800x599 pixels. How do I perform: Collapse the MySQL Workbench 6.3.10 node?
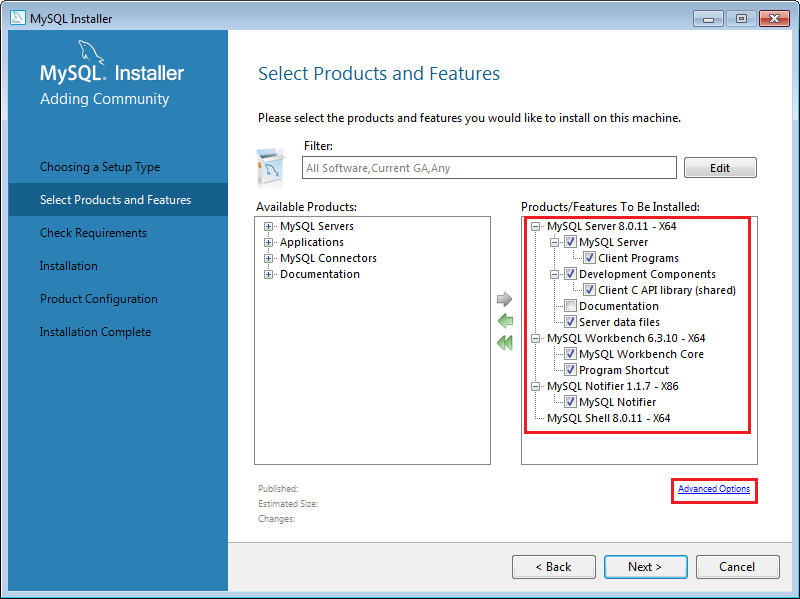537,338
